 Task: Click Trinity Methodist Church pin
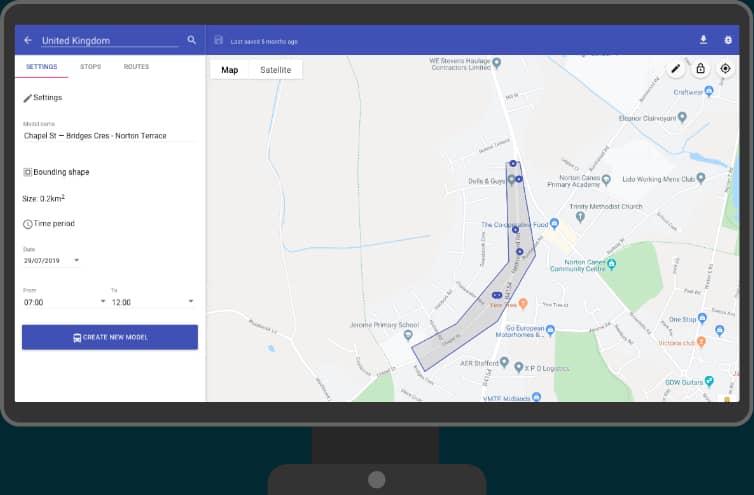580,217
